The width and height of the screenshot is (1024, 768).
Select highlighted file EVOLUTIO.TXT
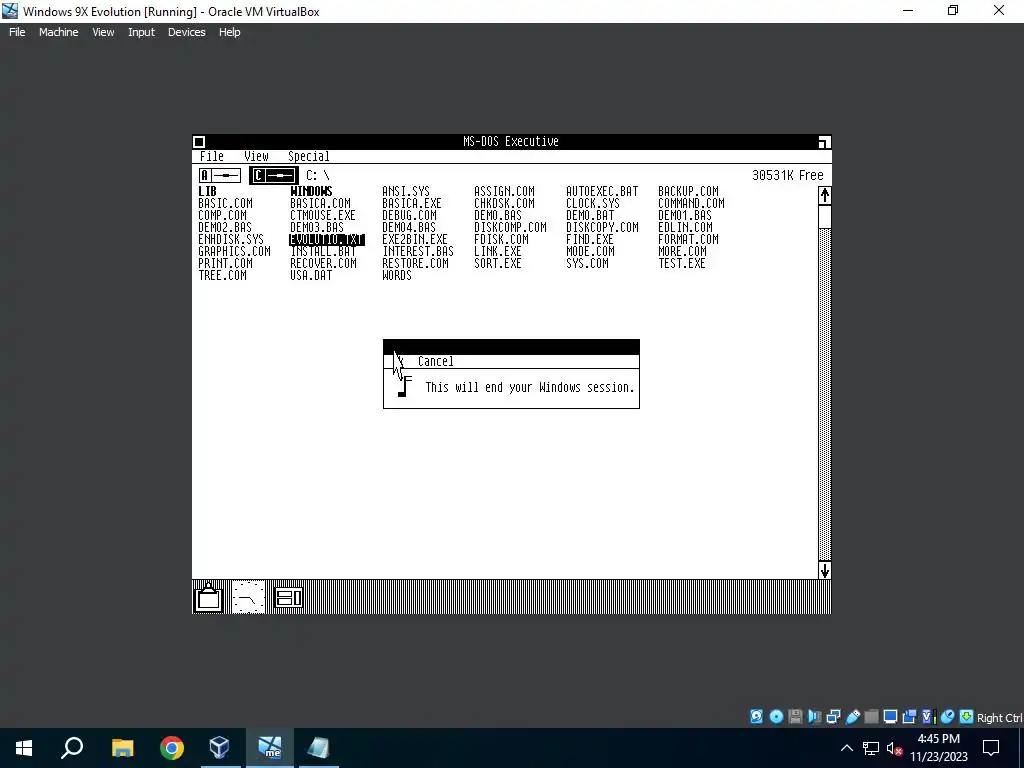(327, 240)
